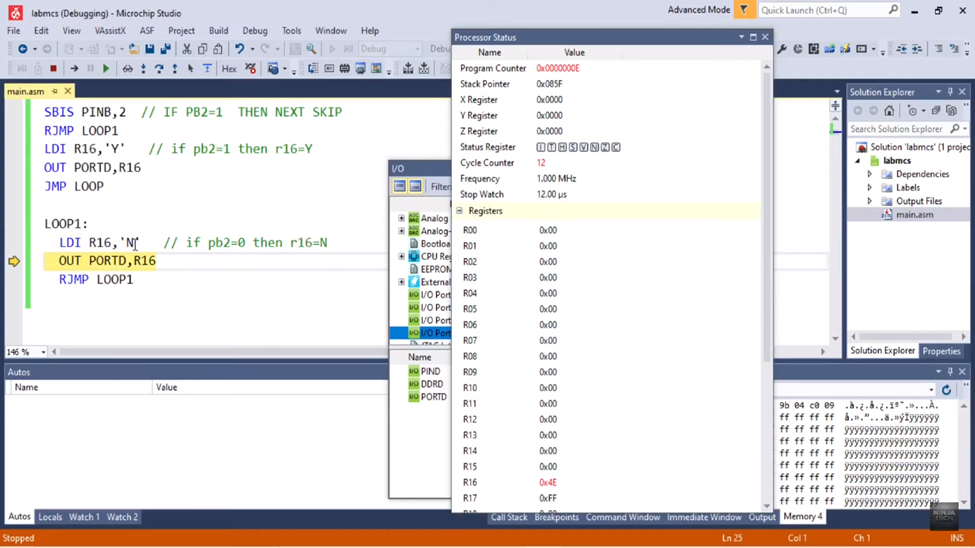Collapse the Registers section
The width and height of the screenshot is (975, 548).
460,211
